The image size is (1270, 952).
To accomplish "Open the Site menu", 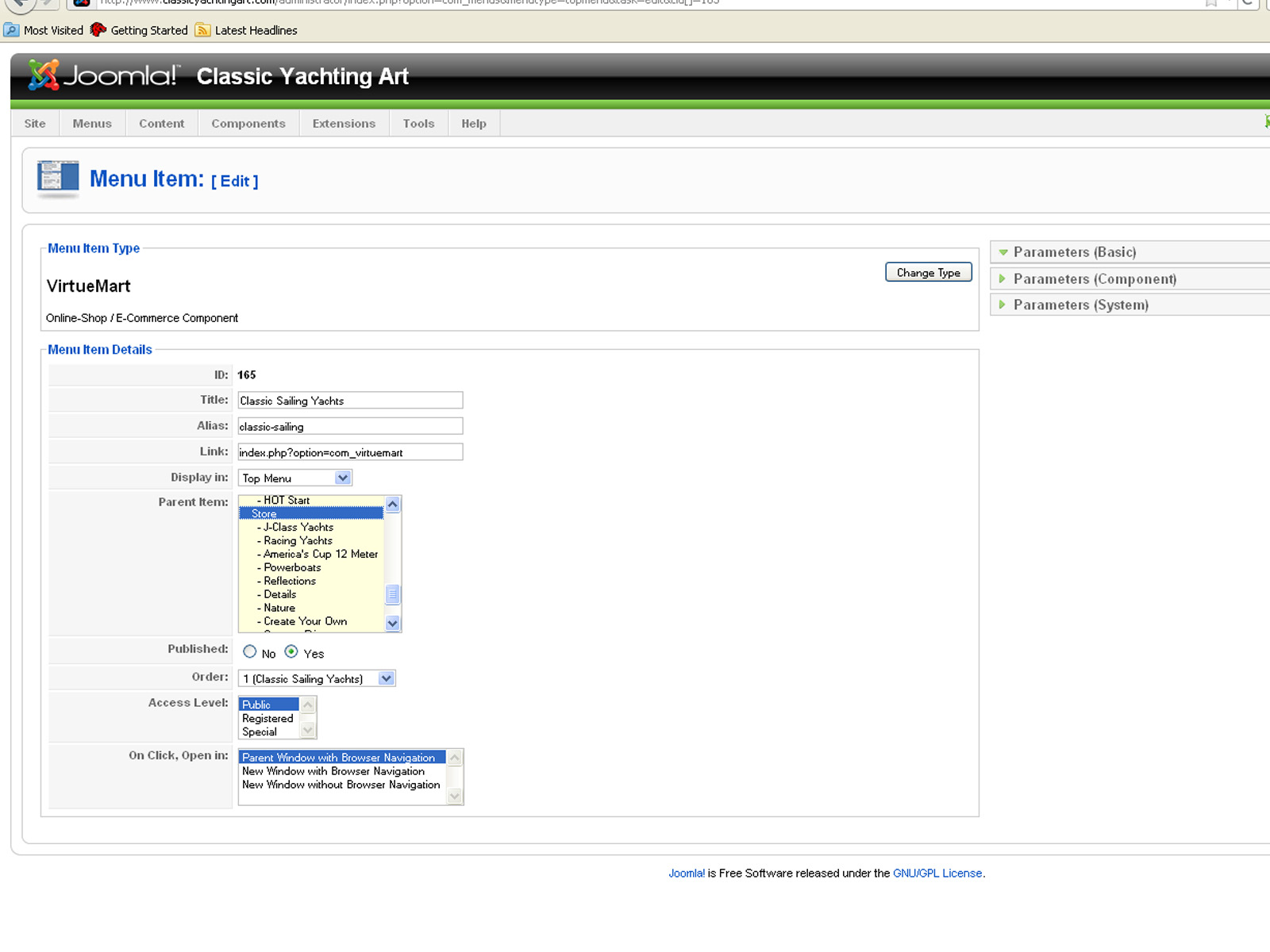I will coord(35,123).
